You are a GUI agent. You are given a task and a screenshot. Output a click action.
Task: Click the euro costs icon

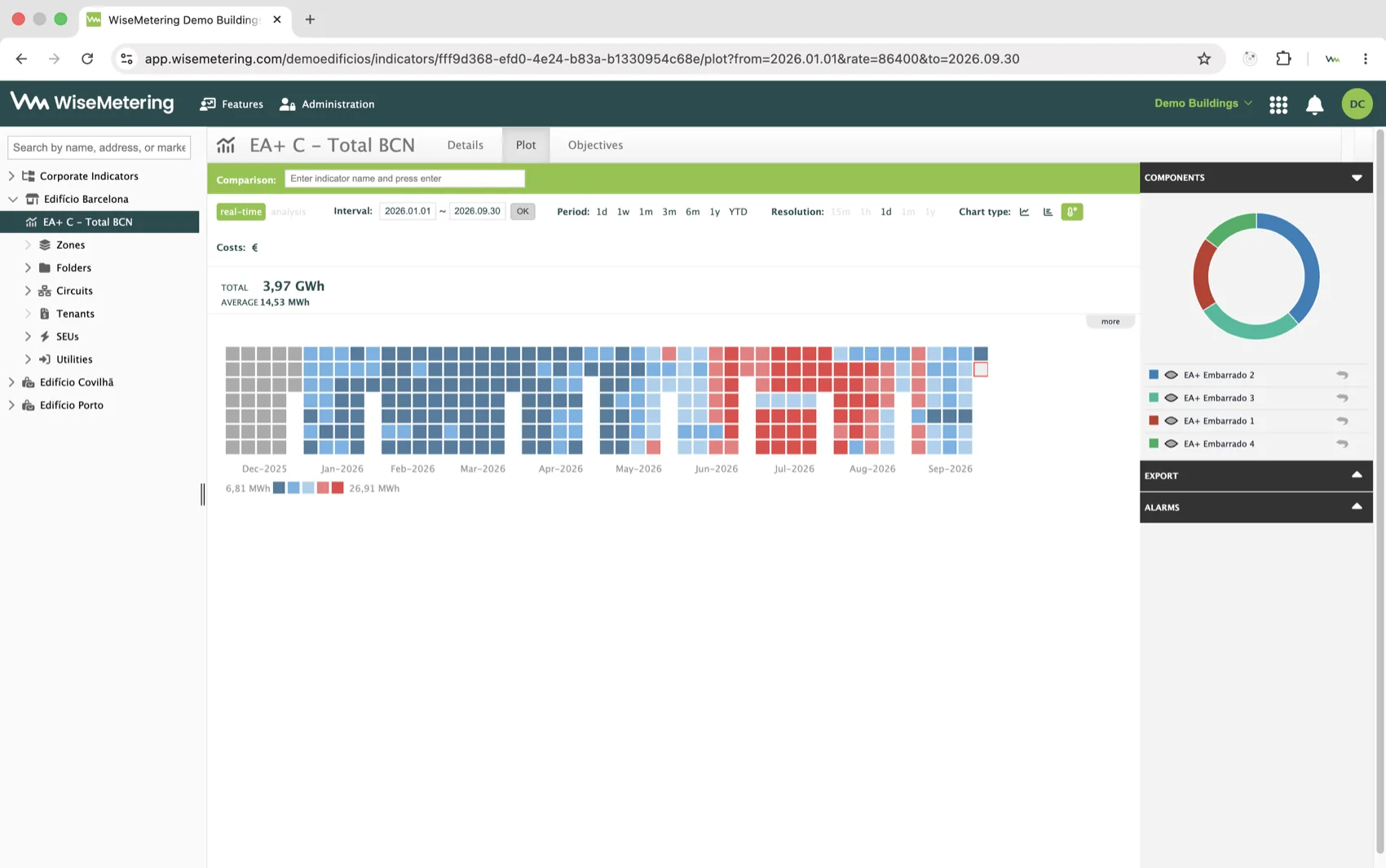(254, 248)
